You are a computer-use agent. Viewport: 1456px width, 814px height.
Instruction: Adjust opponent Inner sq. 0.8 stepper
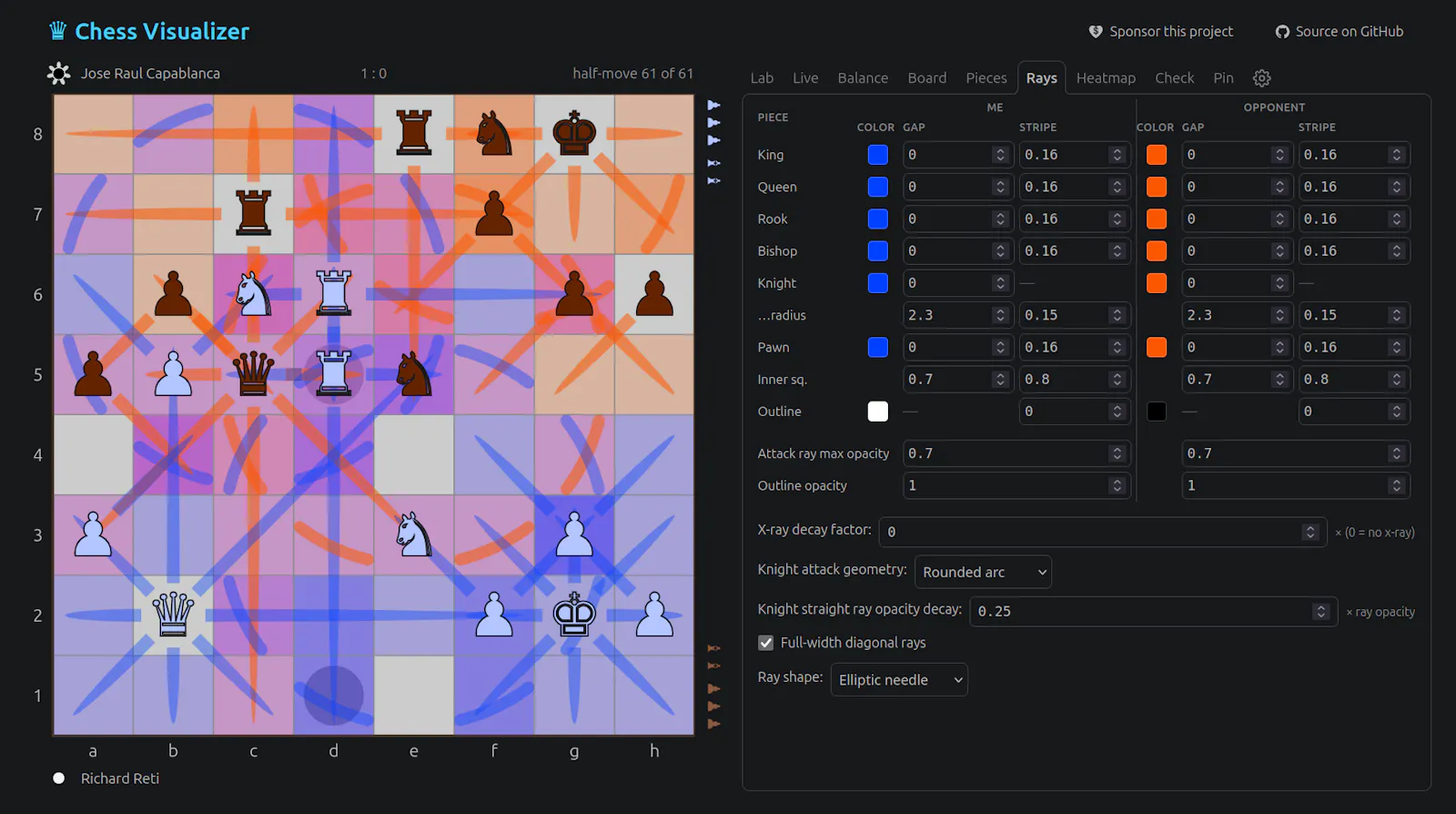[x=1397, y=380]
